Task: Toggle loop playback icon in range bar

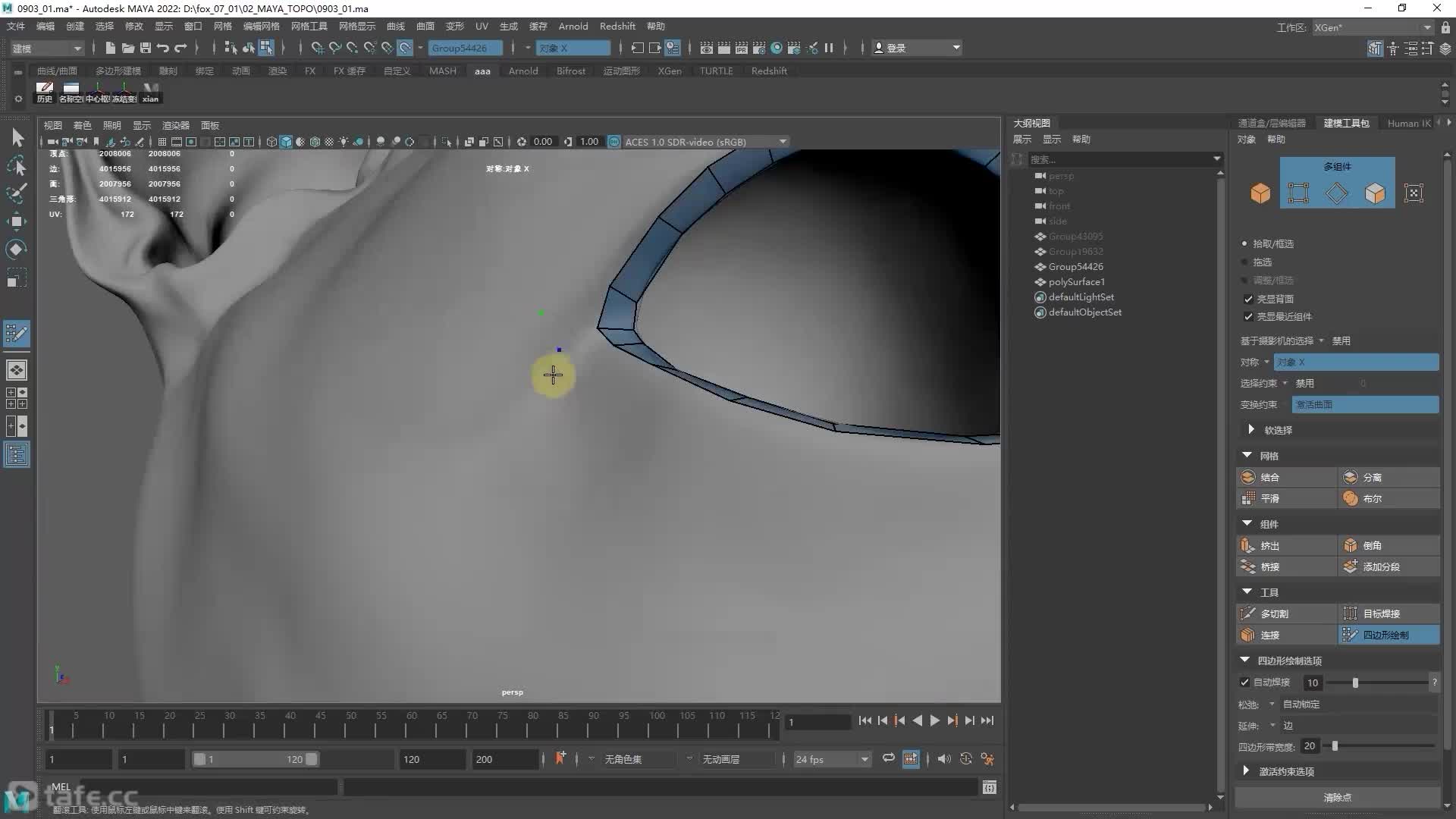Action: pos(888,759)
